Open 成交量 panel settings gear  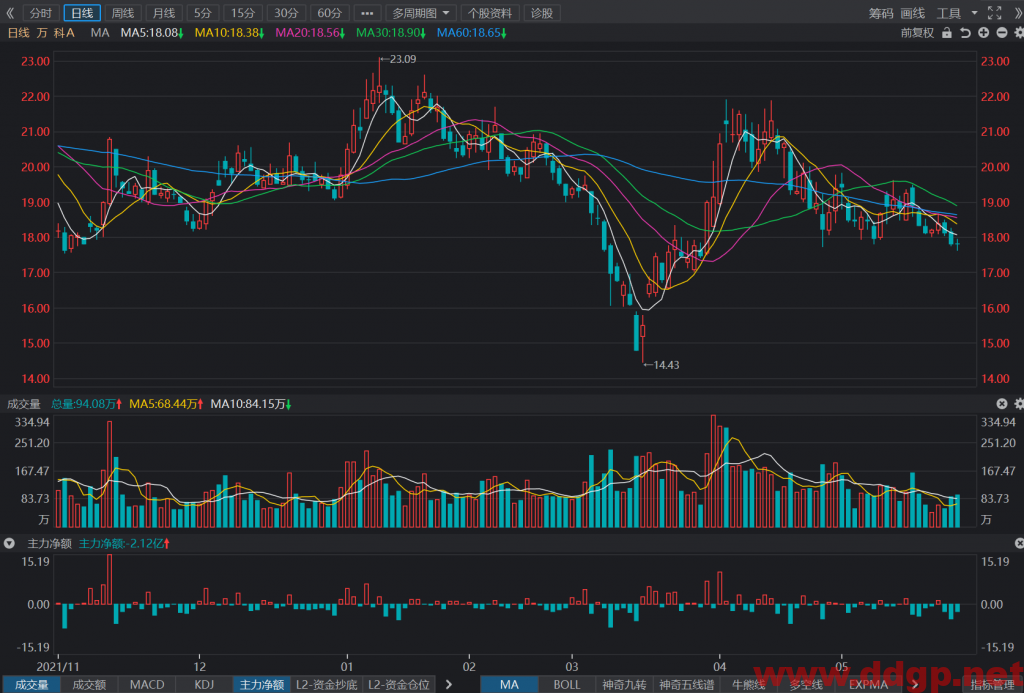click(1019, 404)
